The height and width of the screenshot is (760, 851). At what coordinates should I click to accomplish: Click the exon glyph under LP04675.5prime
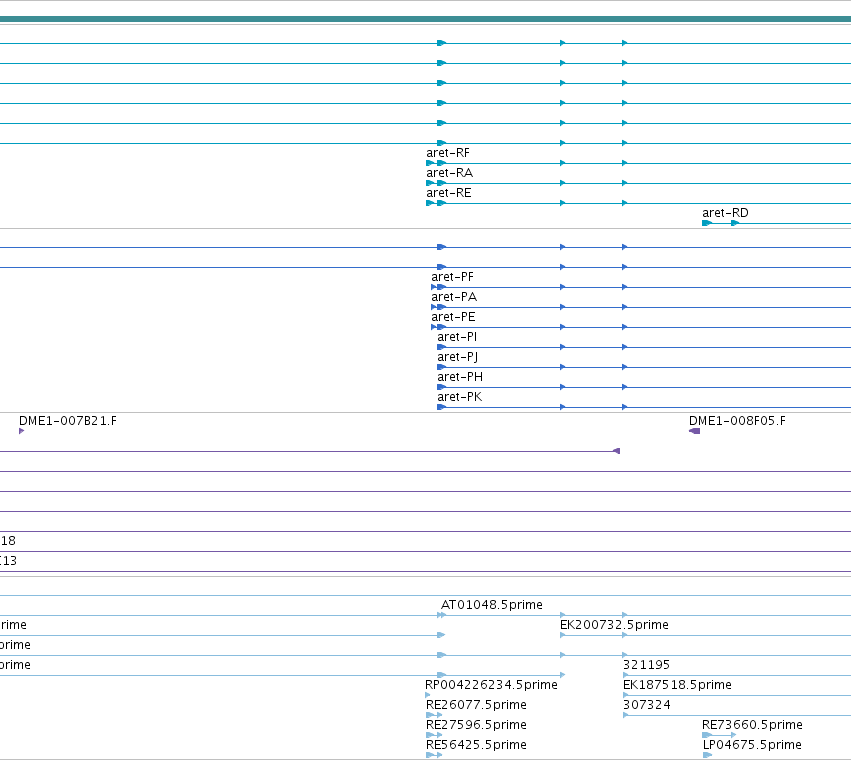point(707,755)
